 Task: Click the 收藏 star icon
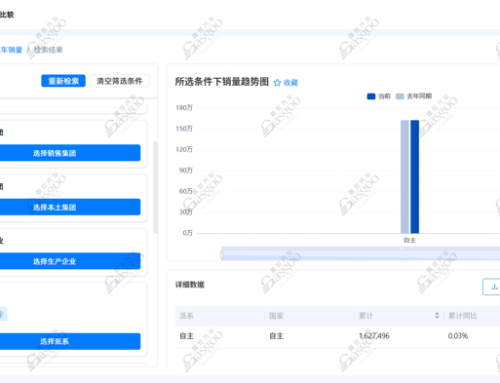point(277,83)
